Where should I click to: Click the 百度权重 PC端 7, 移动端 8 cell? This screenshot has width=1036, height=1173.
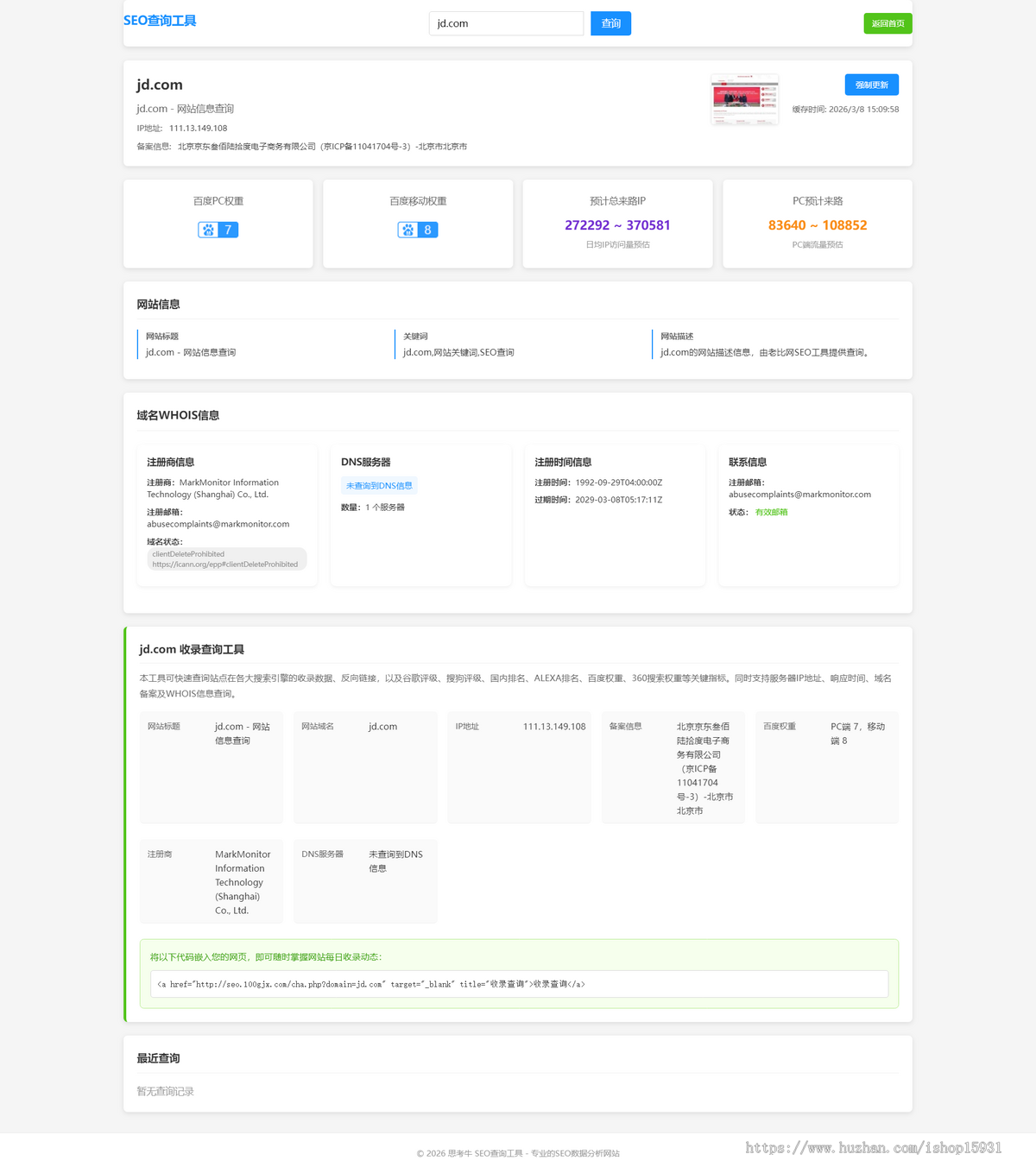pyautogui.click(x=827, y=768)
